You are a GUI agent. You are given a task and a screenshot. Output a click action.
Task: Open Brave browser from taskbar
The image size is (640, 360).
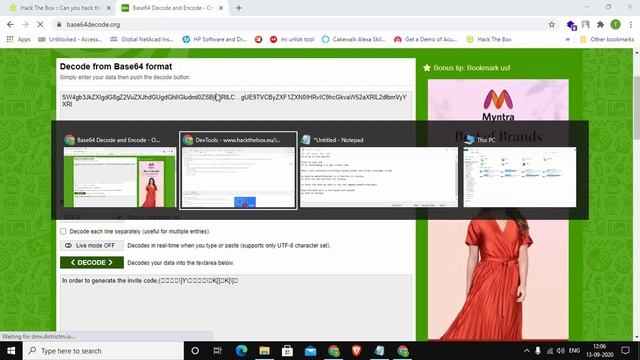(x=356, y=351)
